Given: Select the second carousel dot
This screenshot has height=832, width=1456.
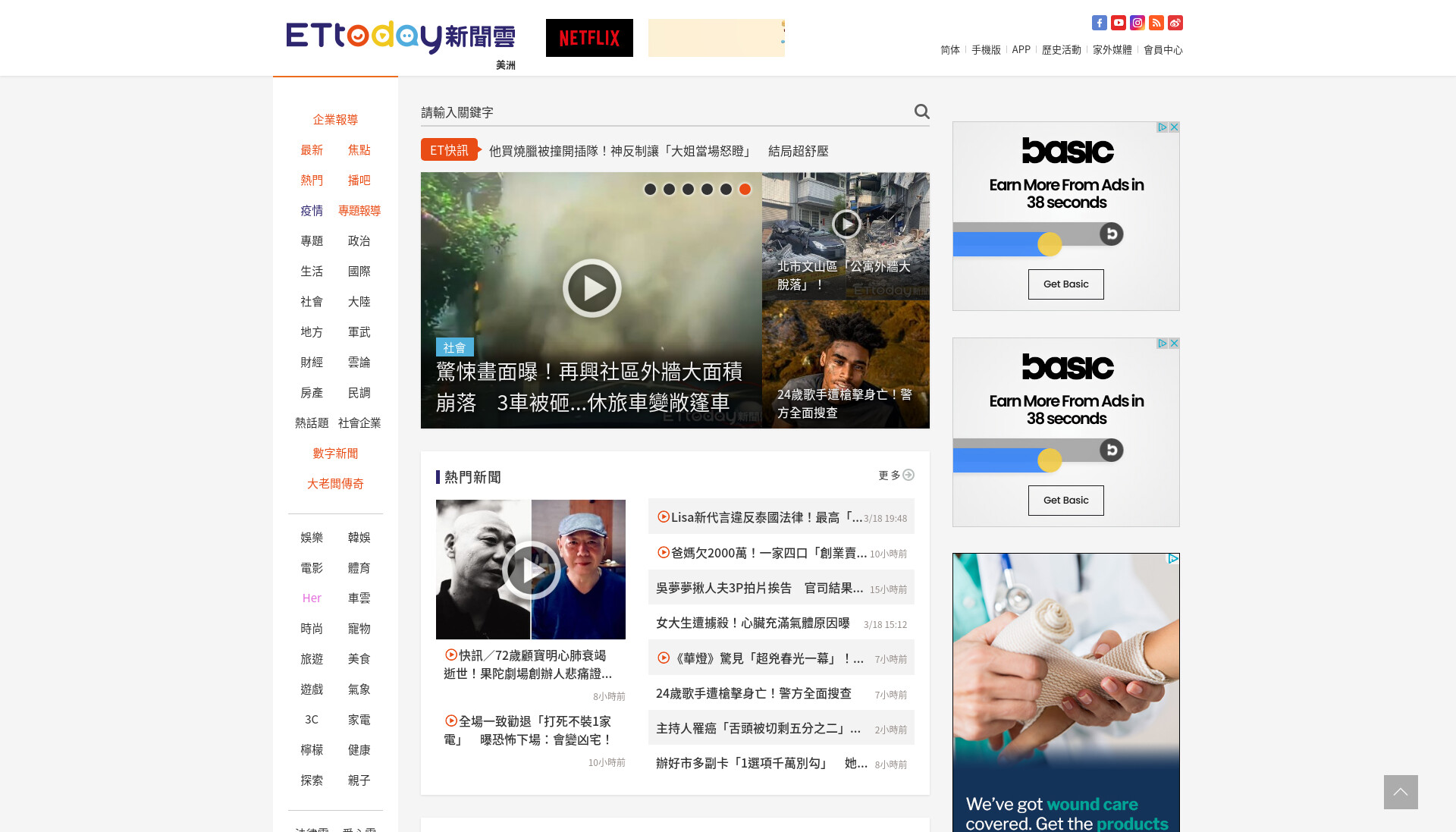Looking at the screenshot, I should (x=669, y=190).
